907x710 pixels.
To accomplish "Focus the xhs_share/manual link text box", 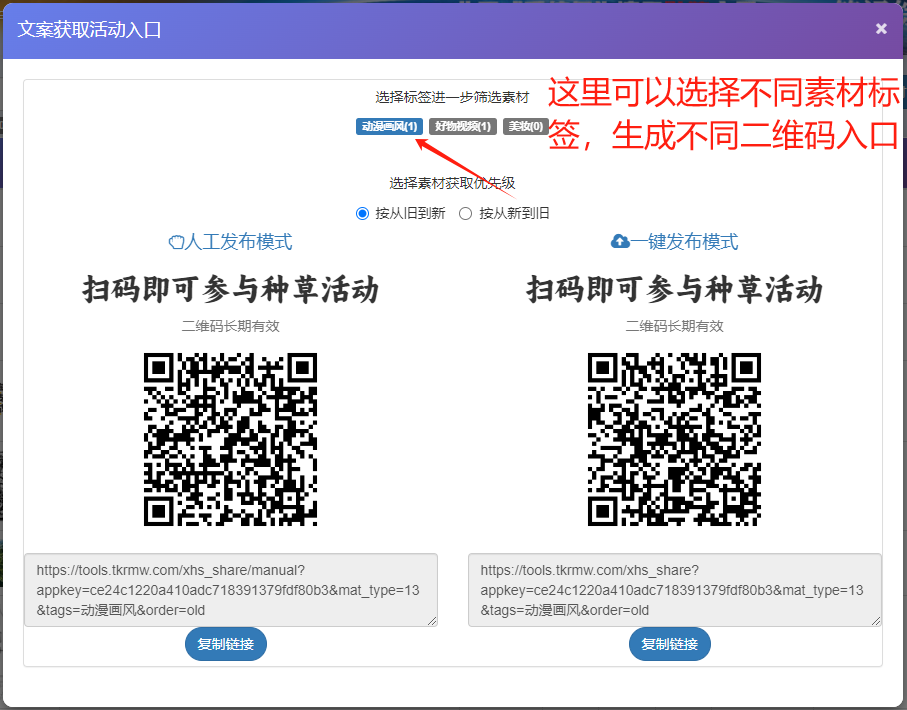I will coord(231,590).
